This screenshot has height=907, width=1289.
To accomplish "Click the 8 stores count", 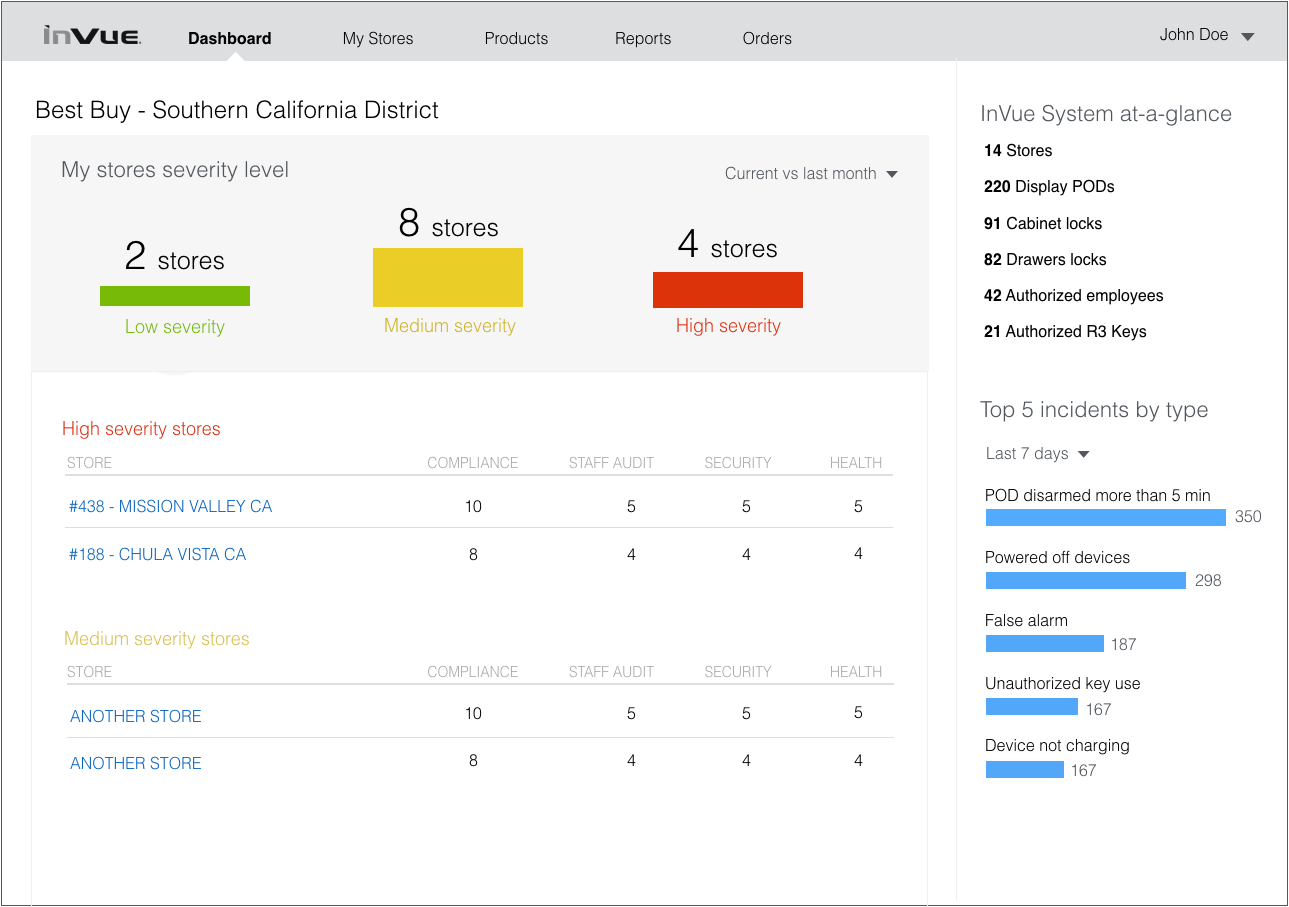I will coord(448,224).
